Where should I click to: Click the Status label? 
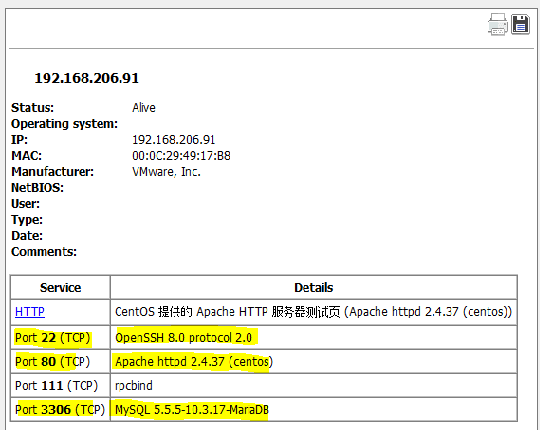pos(32,108)
